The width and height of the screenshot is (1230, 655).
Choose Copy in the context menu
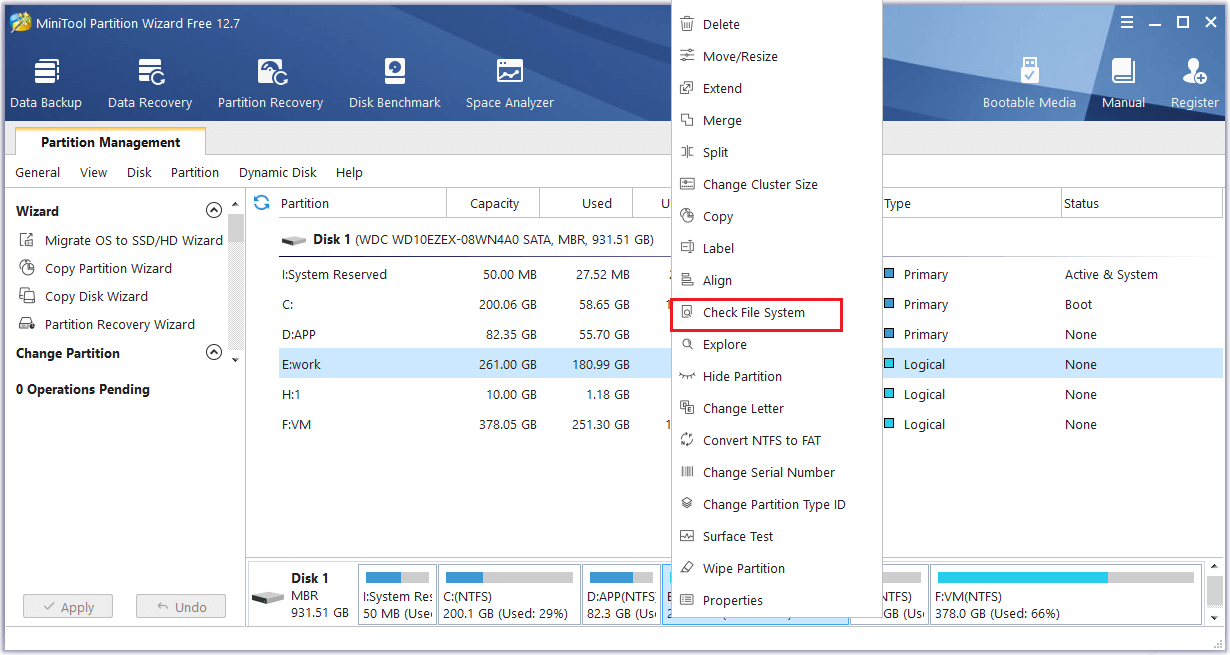point(776,216)
